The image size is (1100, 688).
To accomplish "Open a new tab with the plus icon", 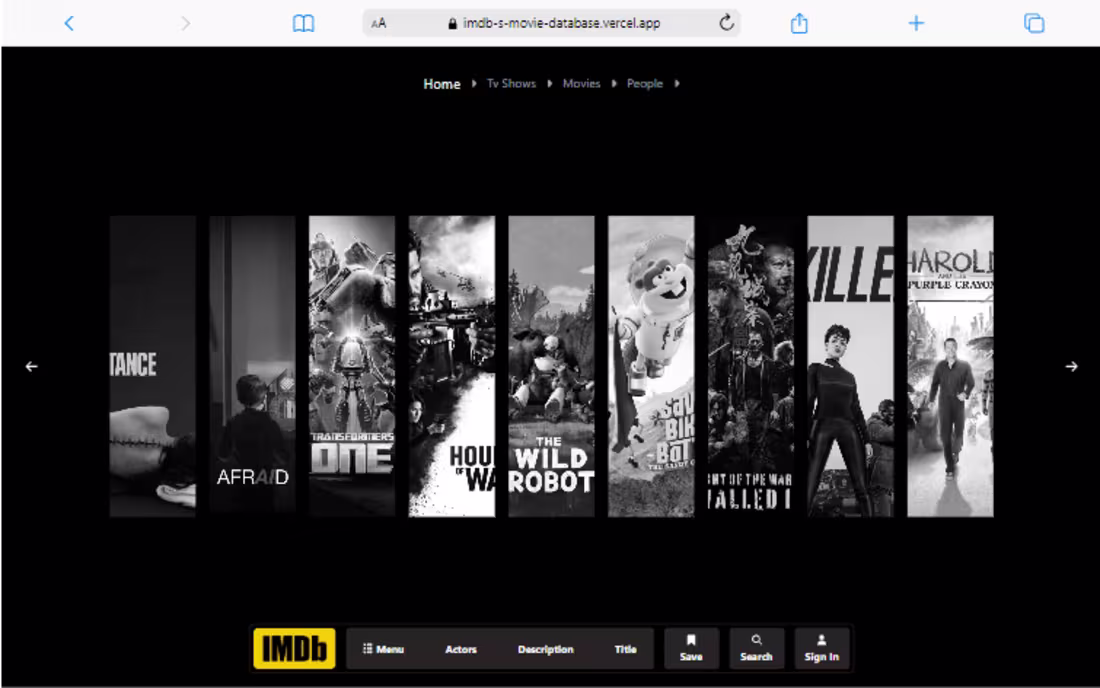I will click(916, 22).
